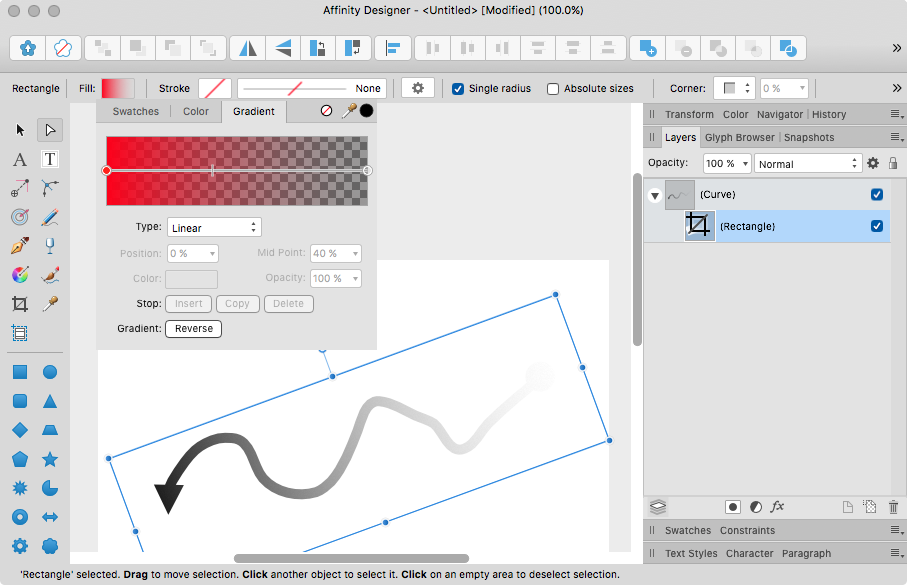Image resolution: width=907 pixels, height=585 pixels.
Task: Switch to the Swatches tab
Action: coord(135,111)
